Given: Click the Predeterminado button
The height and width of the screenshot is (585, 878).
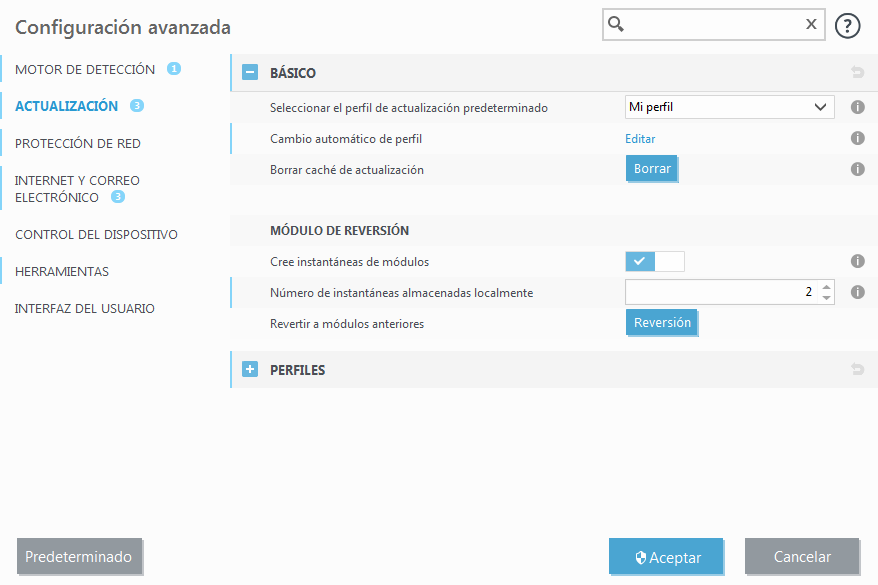Looking at the screenshot, I should tap(79, 556).
